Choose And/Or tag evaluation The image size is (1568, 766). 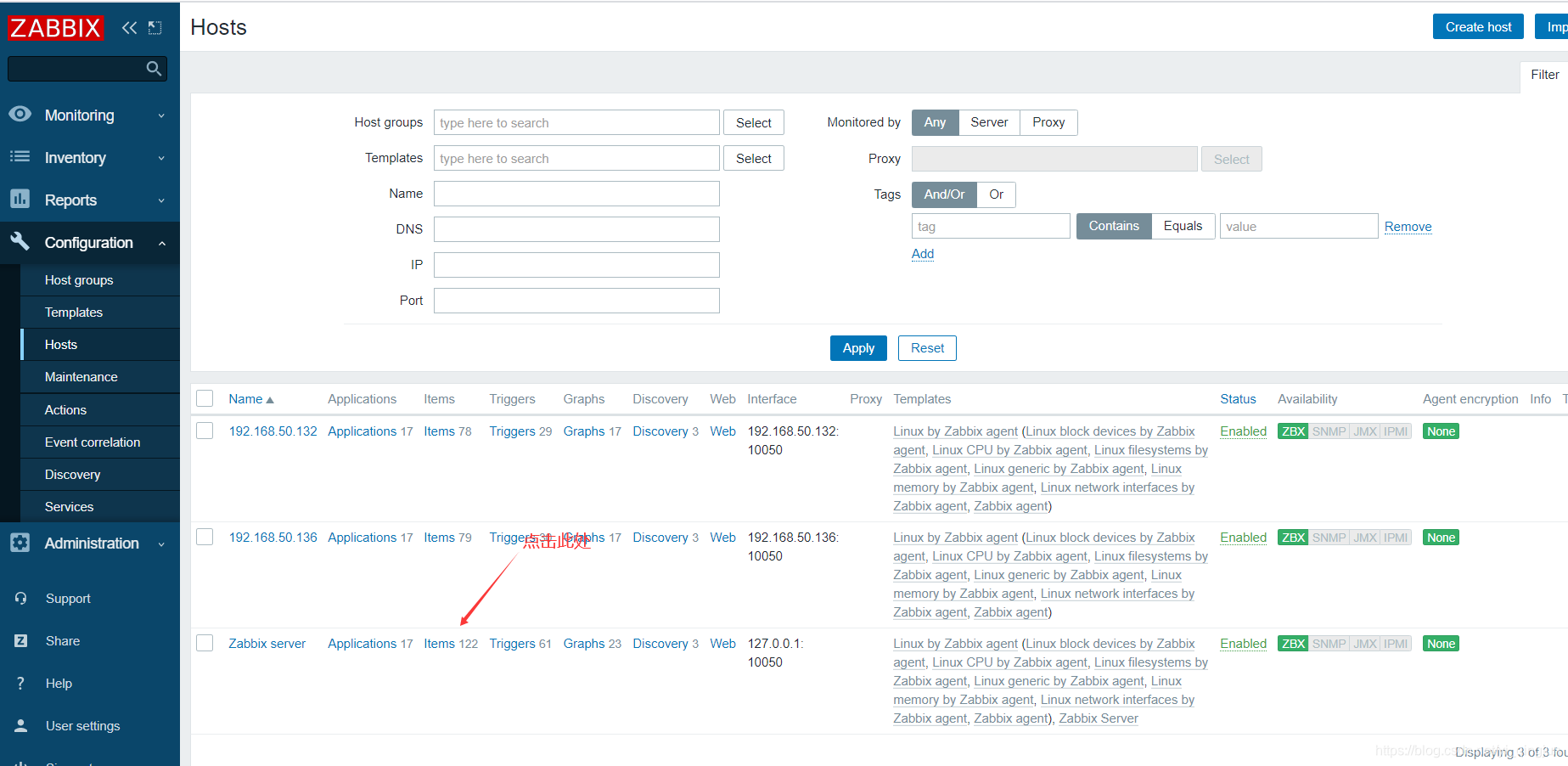coord(944,194)
